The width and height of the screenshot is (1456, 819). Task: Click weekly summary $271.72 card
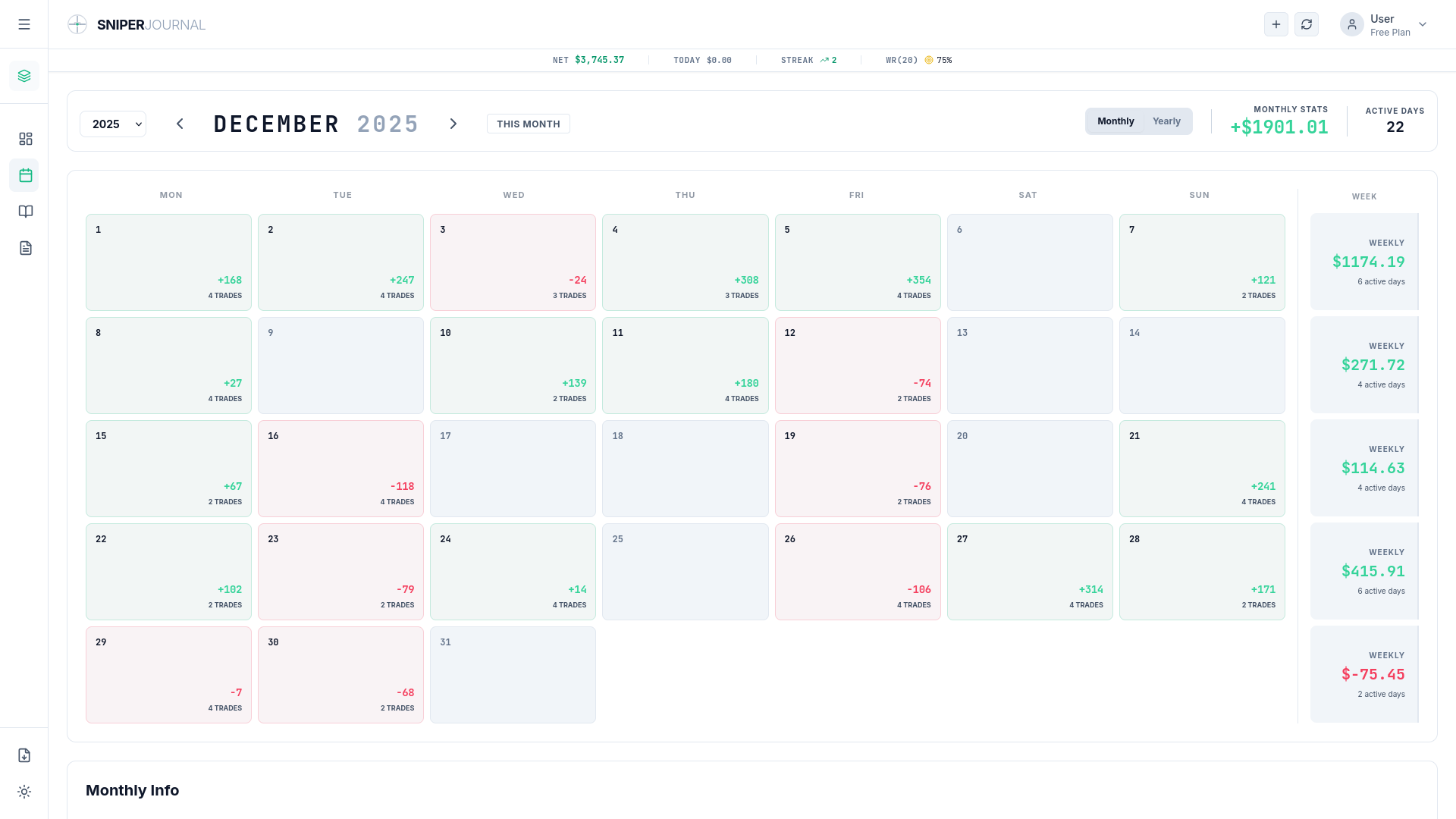point(1364,365)
